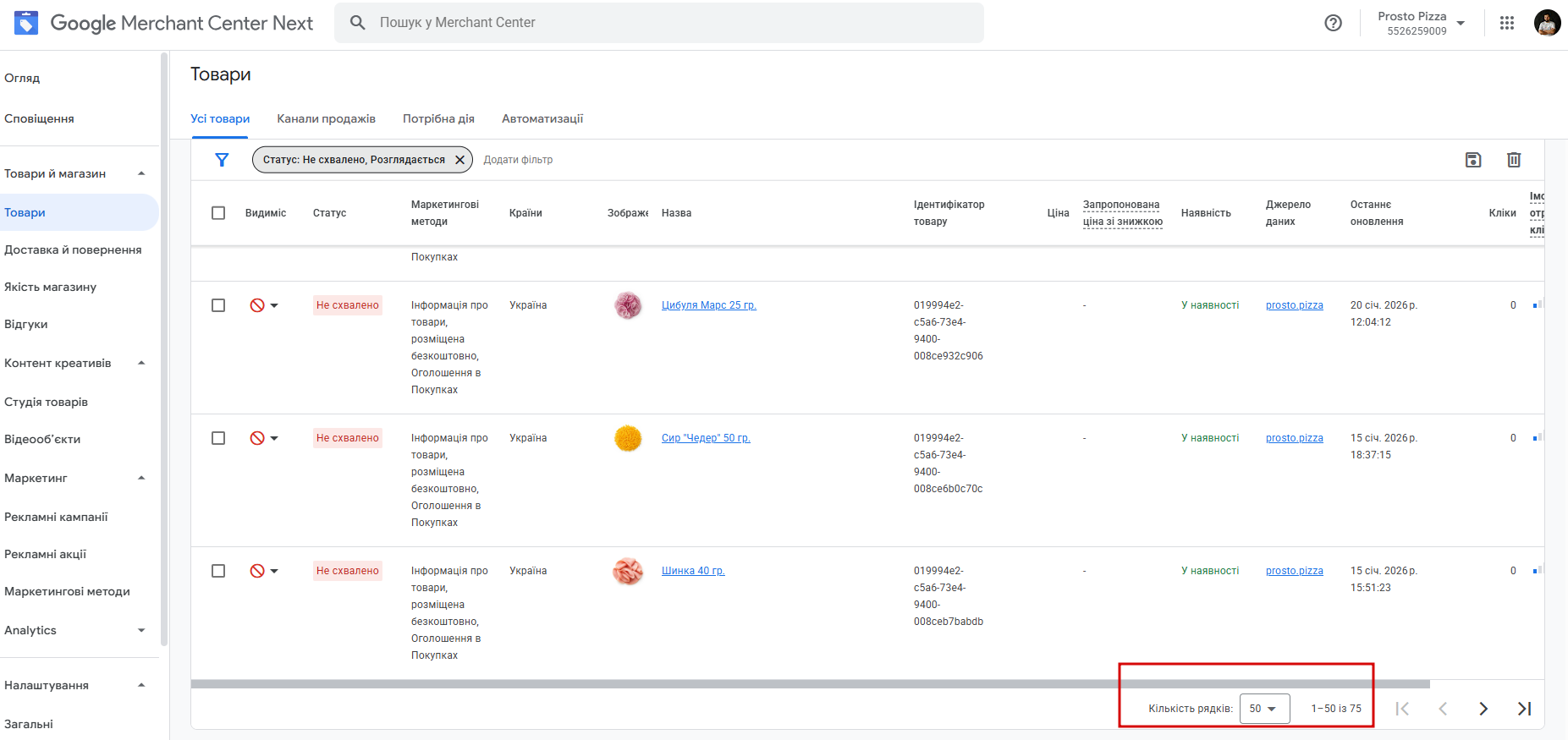Open the Prosto Pizza account switcher
Image resolution: width=1568 pixels, height=740 pixels.
point(1421,24)
